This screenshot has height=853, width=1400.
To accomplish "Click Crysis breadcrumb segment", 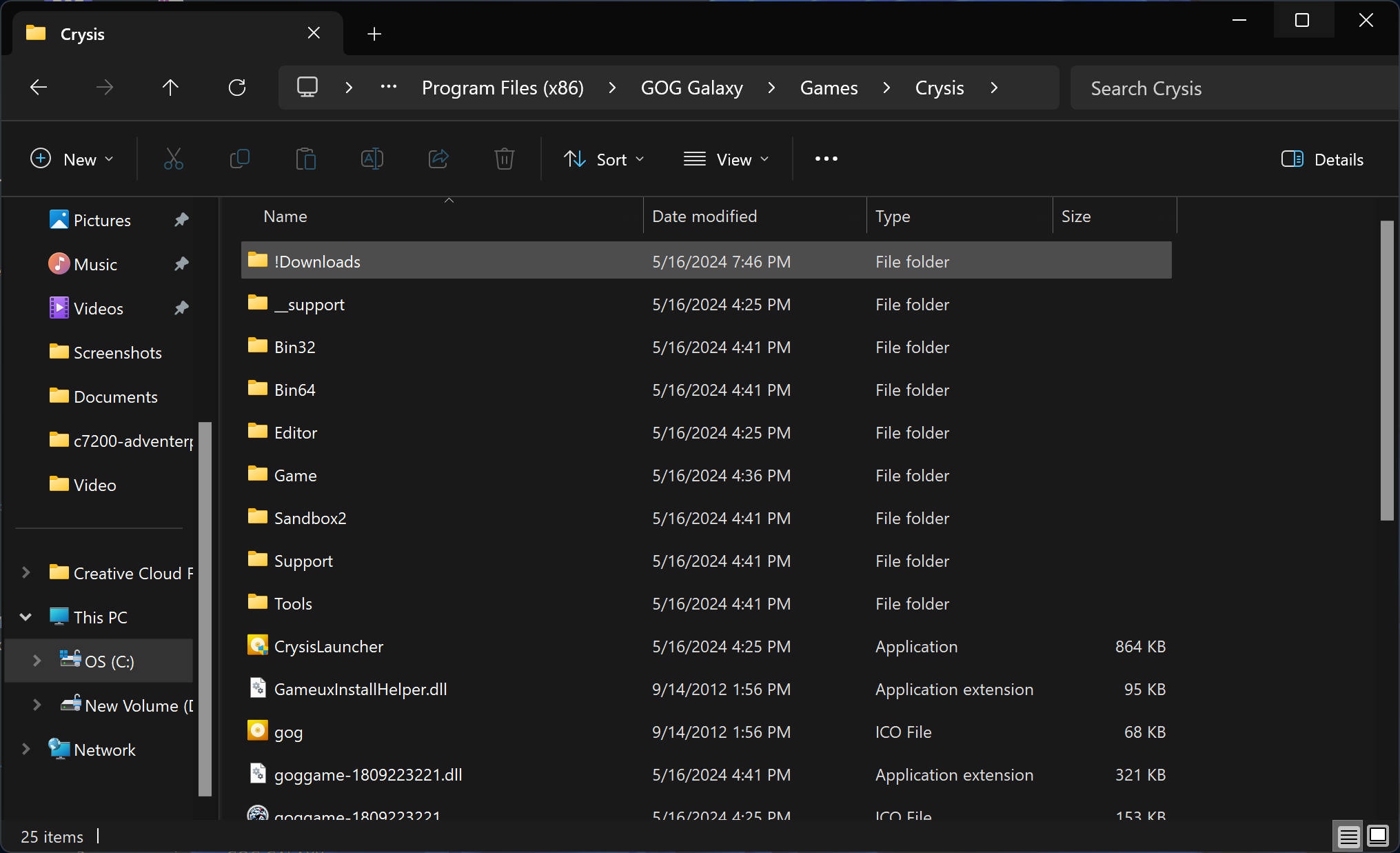I will pyautogui.click(x=939, y=88).
